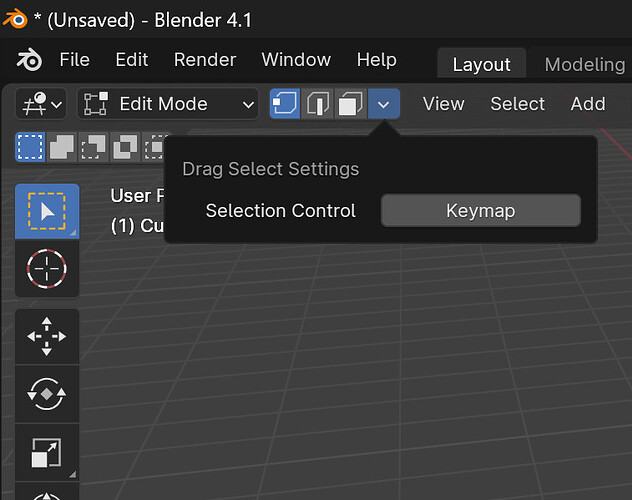Enable edge select mode
632x500 pixels.
[318, 104]
